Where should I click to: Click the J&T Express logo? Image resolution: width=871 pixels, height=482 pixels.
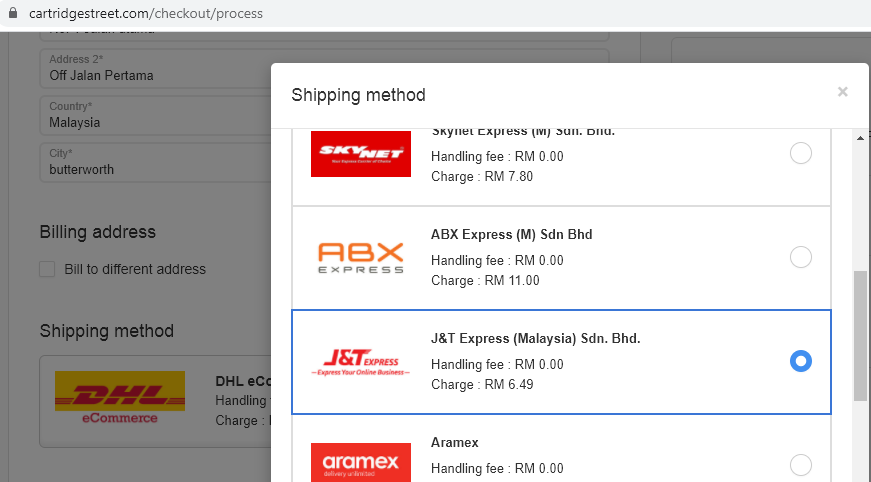pos(361,362)
